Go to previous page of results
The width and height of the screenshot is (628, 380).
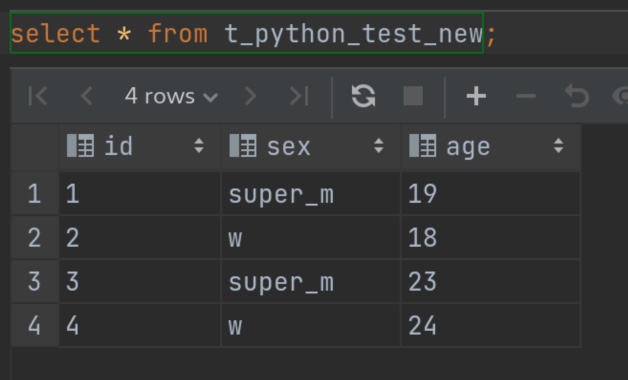tap(87, 96)
